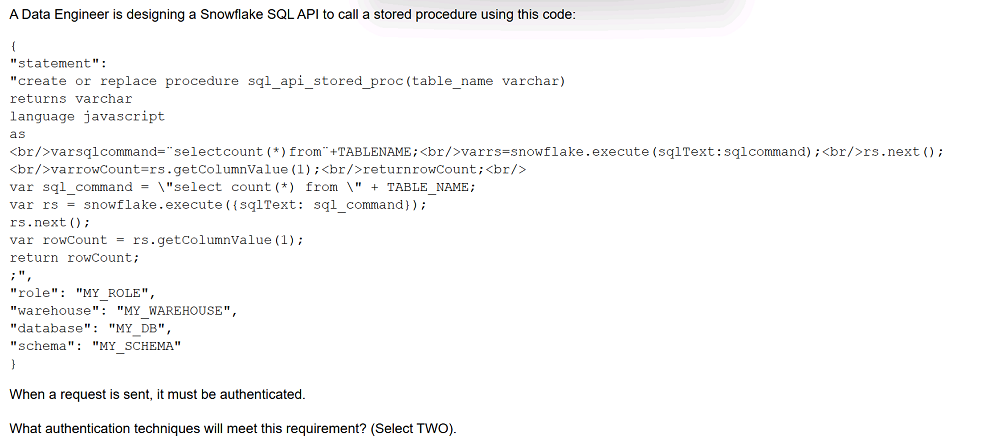Click the 'What authentication techniques' question text

232,429
